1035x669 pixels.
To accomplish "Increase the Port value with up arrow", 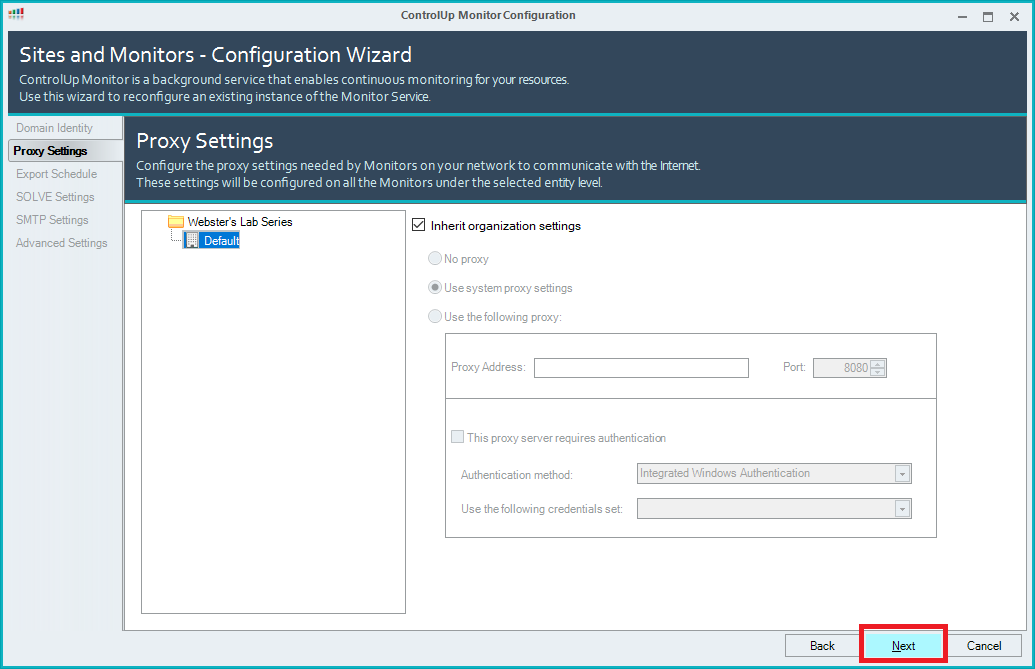I will 878,363.
